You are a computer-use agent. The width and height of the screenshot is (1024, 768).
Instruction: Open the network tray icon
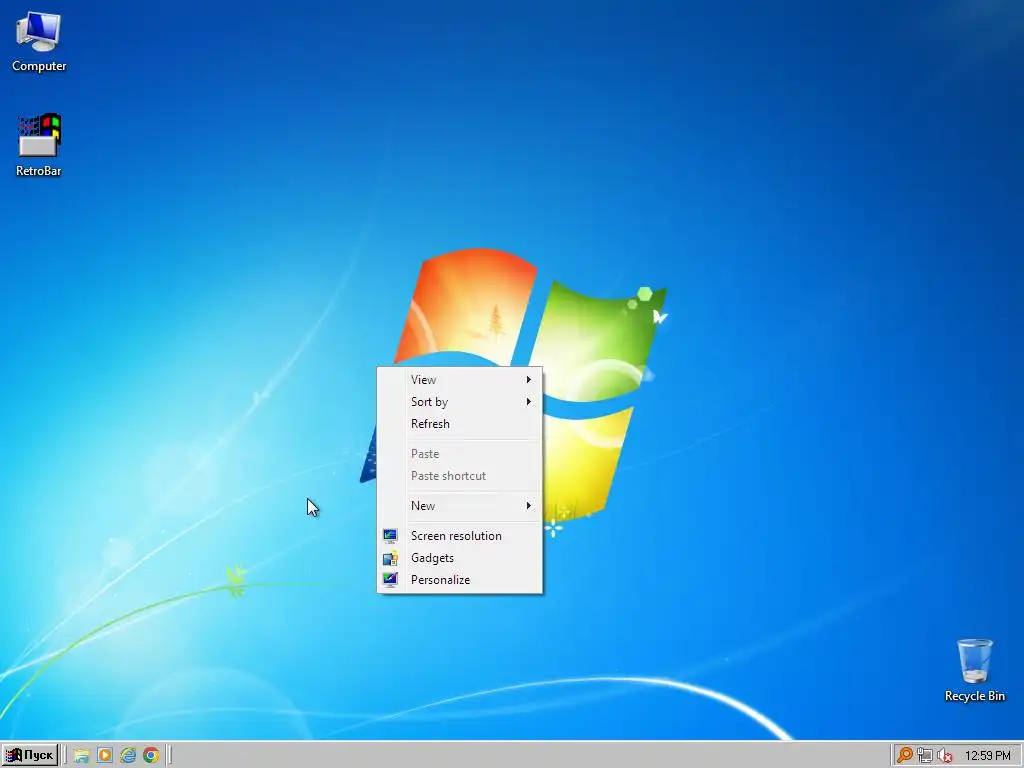click(925, 756)
